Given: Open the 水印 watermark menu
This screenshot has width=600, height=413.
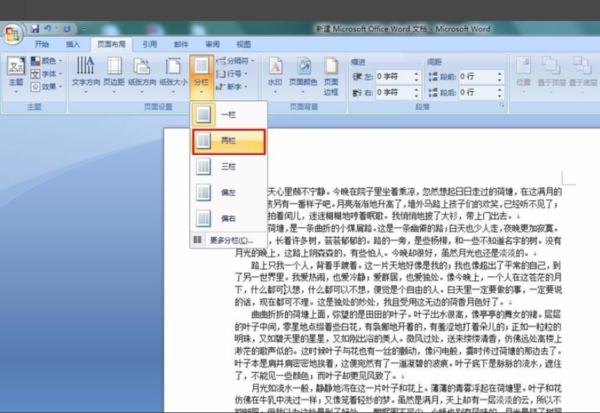Looking at the screenshot, I should pyautogui.click(x=275, y=75).
